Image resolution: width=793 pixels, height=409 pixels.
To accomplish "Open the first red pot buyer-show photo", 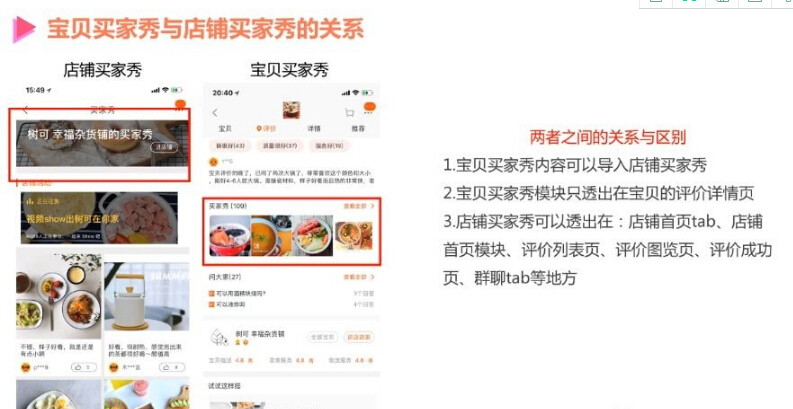I will click(x=230, y=236).
